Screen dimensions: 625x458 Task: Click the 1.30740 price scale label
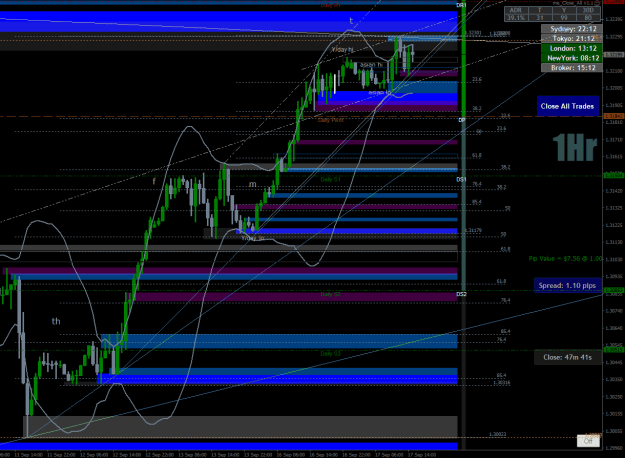(614, 311)
